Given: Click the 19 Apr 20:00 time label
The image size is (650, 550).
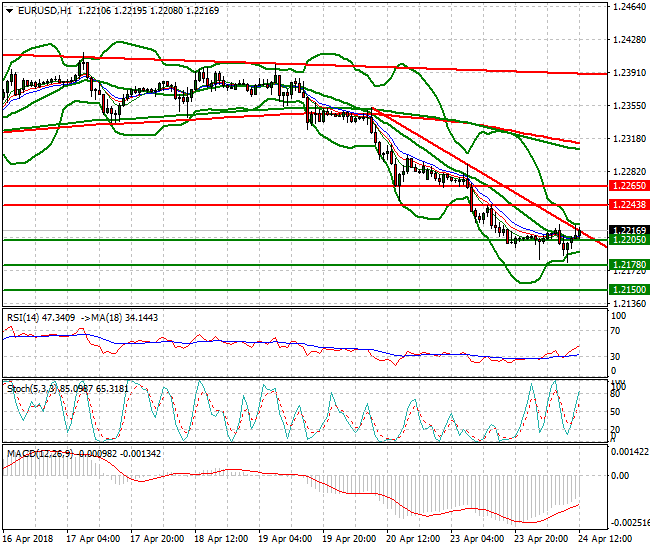Looking at the screenshot, I should pyautogui.click(x=349, y=539).
